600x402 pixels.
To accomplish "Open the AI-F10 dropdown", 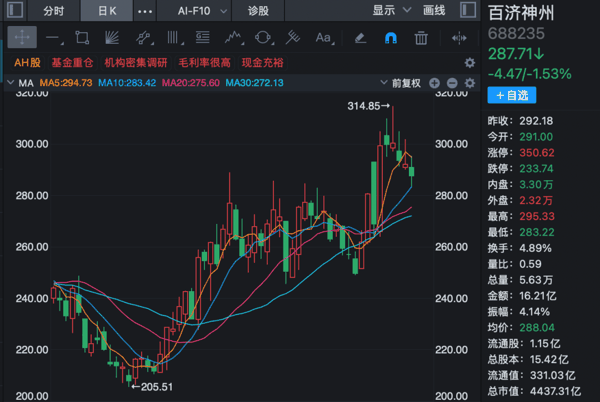I will tap(202, 11).
